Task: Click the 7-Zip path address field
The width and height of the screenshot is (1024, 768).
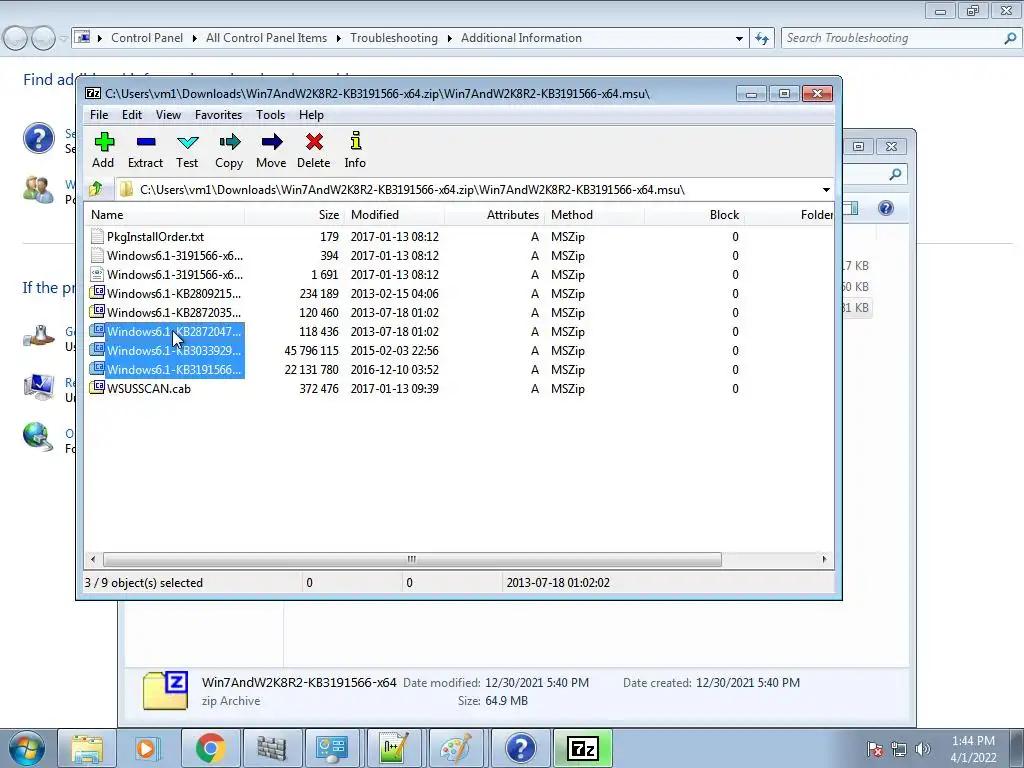Action: (x=467, y=189)
